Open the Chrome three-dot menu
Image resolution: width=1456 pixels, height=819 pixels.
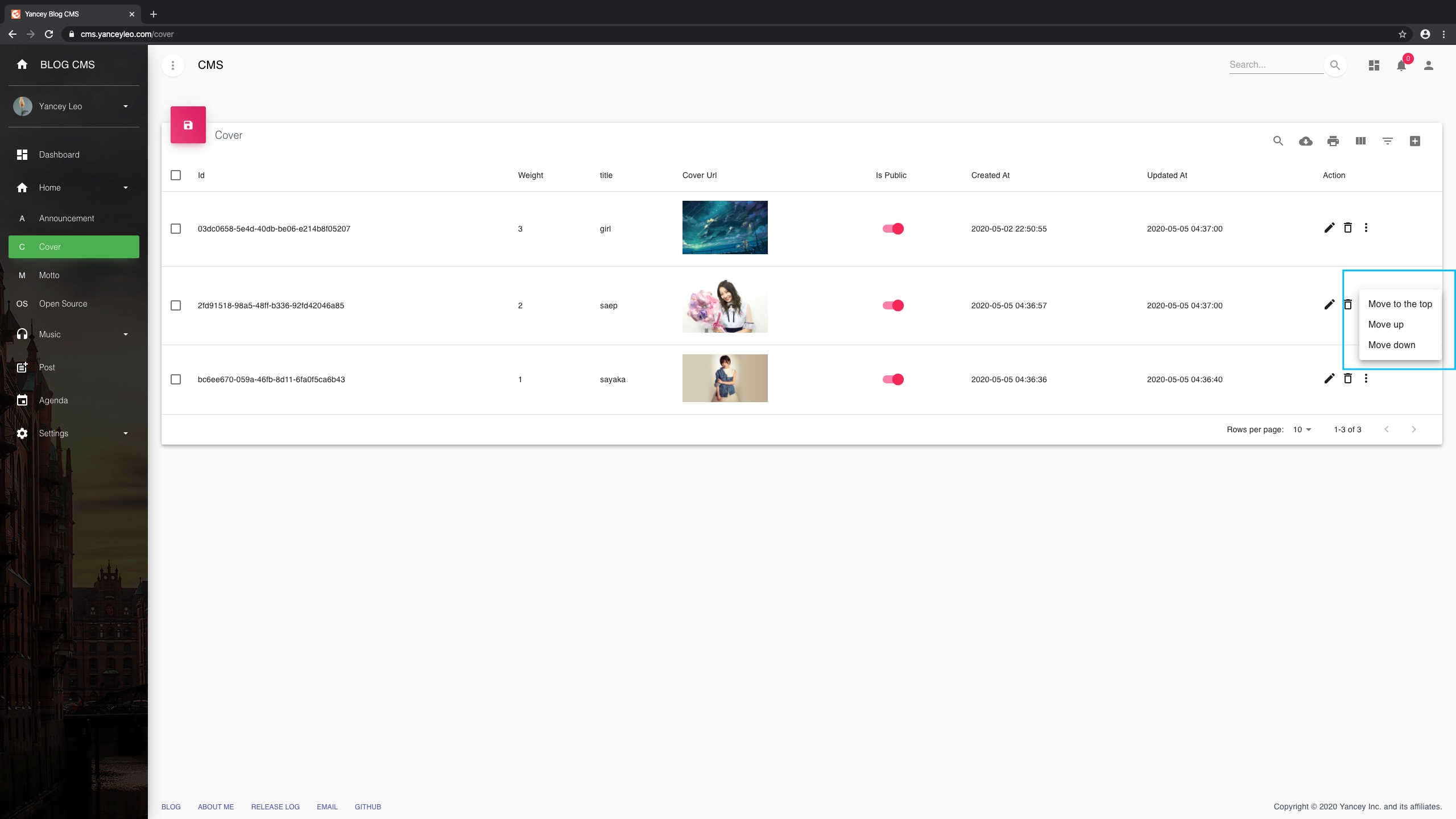click(1443, 34)
